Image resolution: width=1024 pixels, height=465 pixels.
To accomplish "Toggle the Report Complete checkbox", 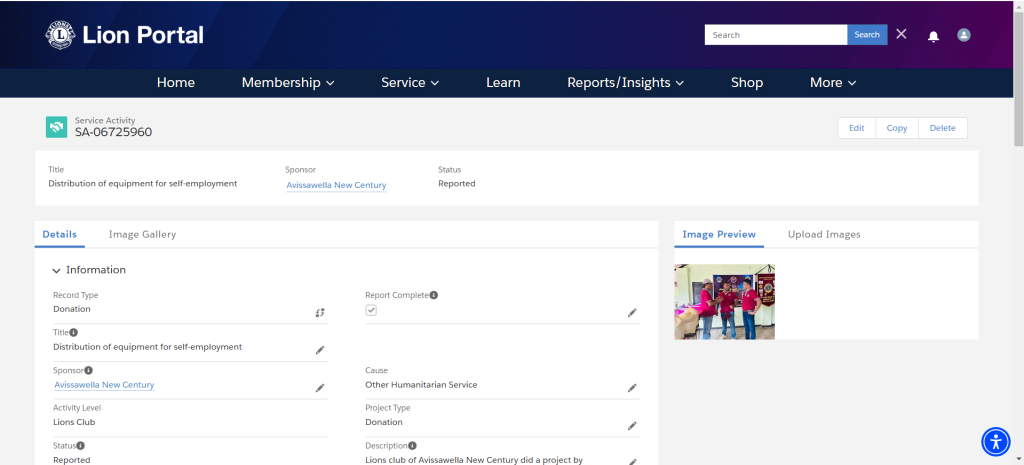I will [x=371, y=310].
